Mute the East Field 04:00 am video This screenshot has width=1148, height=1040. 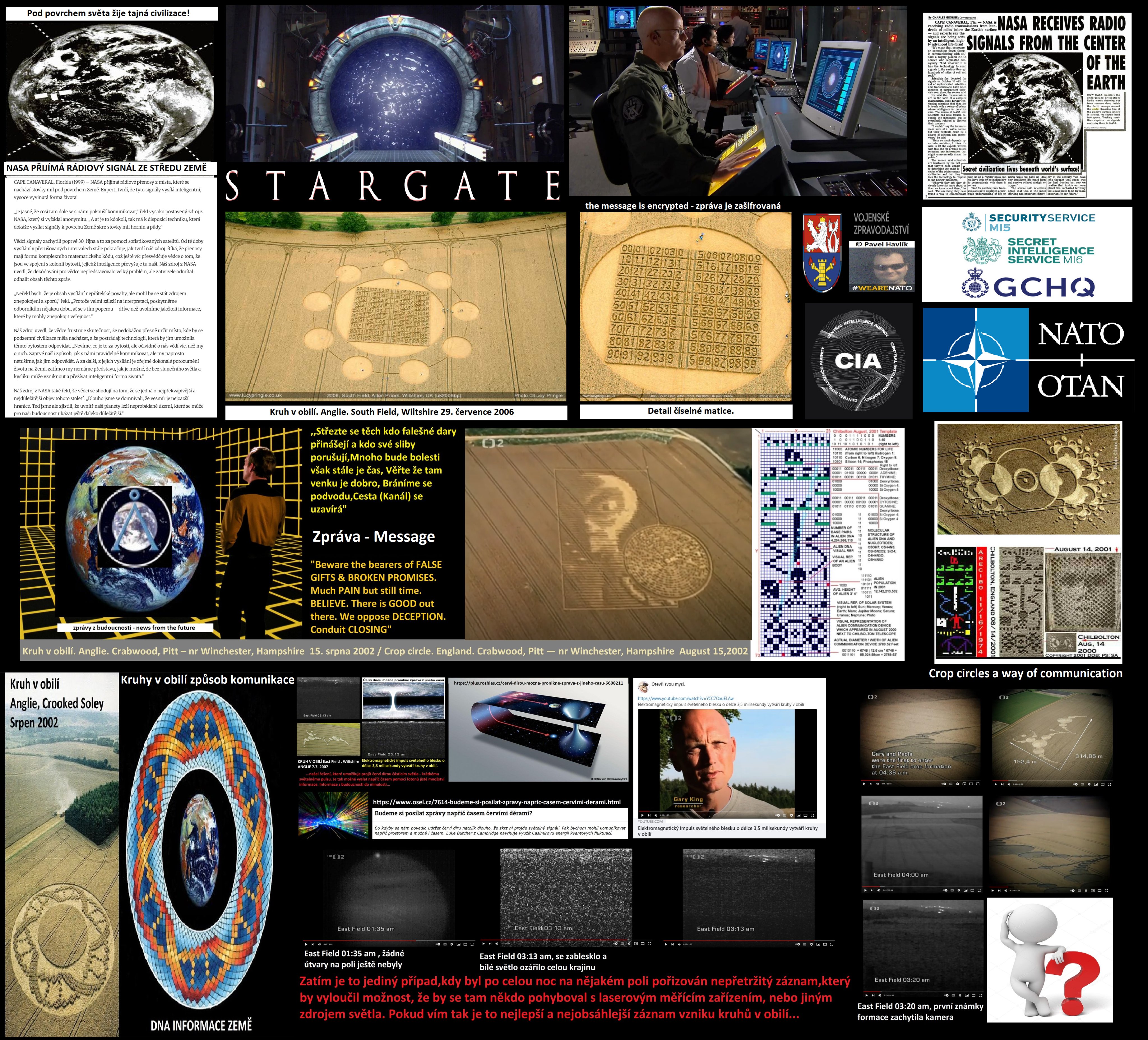tap(879, 890)
